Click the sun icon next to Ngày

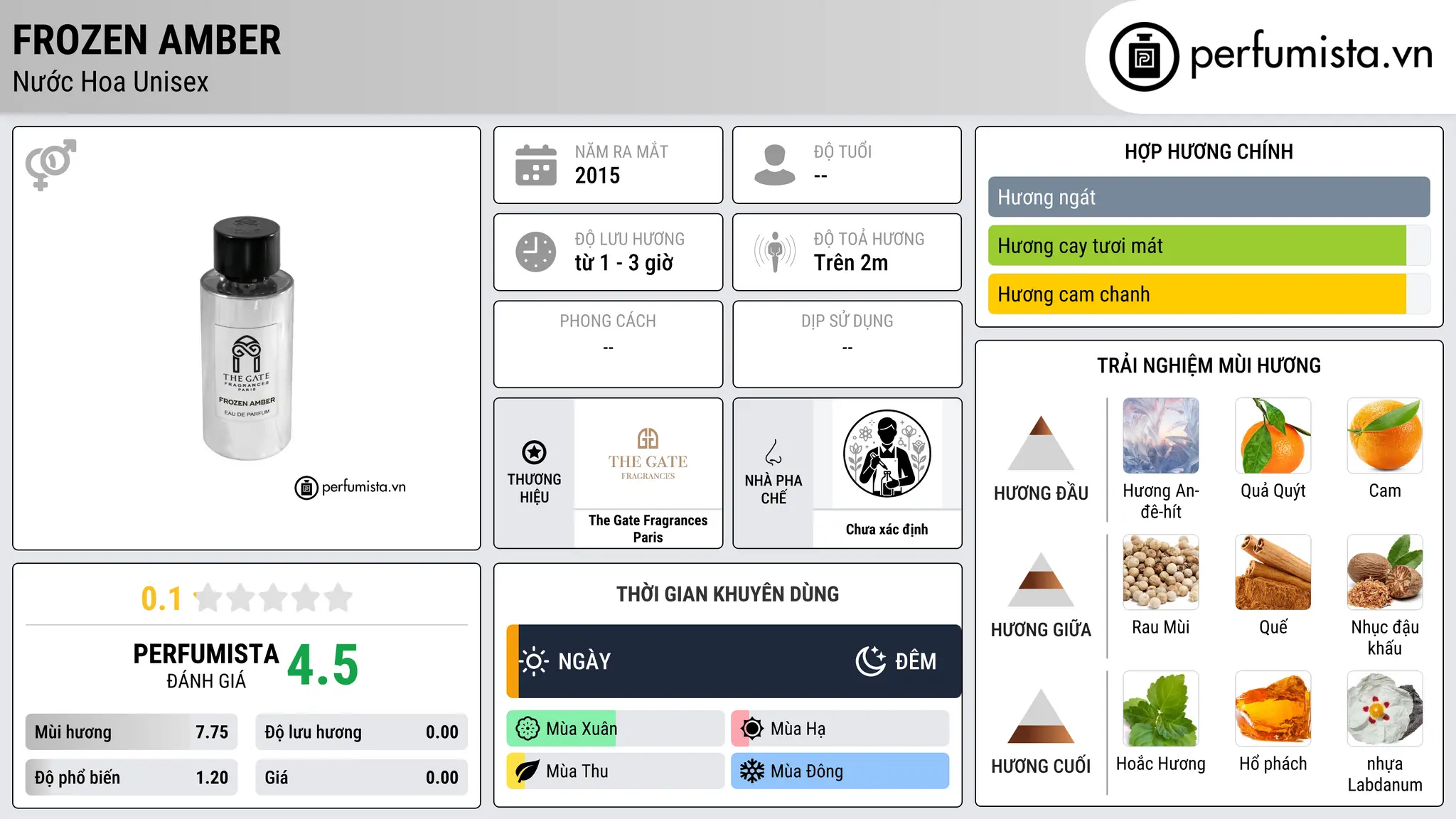click(534, 661)
